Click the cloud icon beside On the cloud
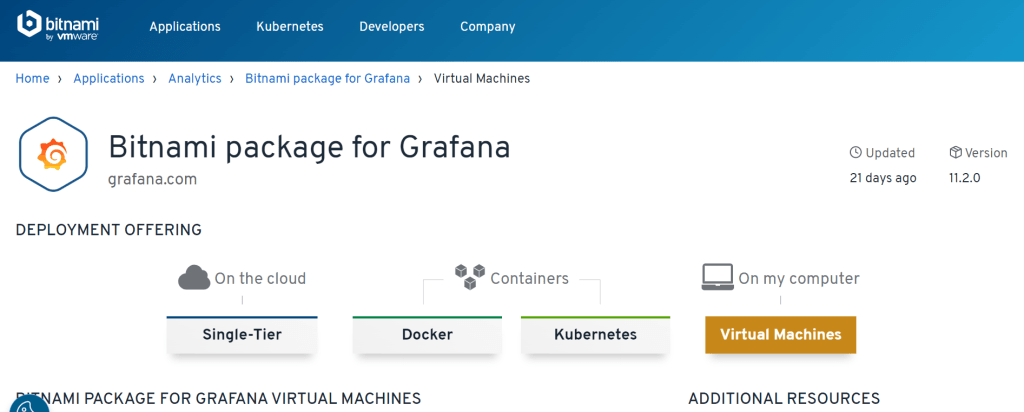 point(194,278)
